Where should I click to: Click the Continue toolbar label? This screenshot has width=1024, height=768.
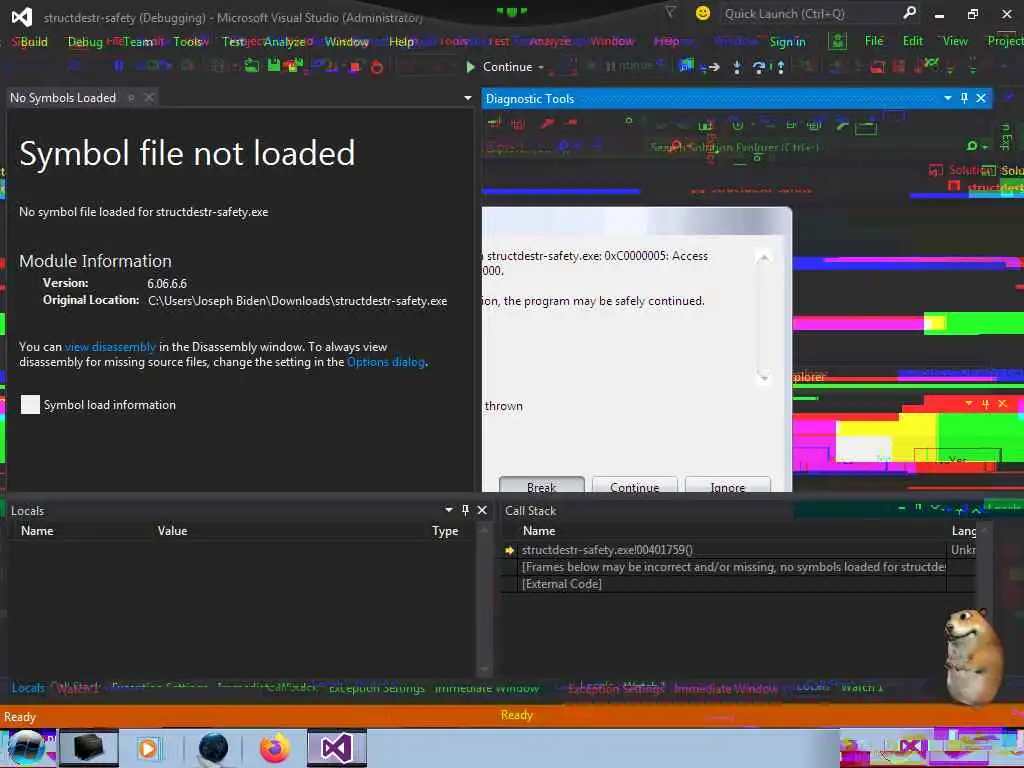click(507, 67)
